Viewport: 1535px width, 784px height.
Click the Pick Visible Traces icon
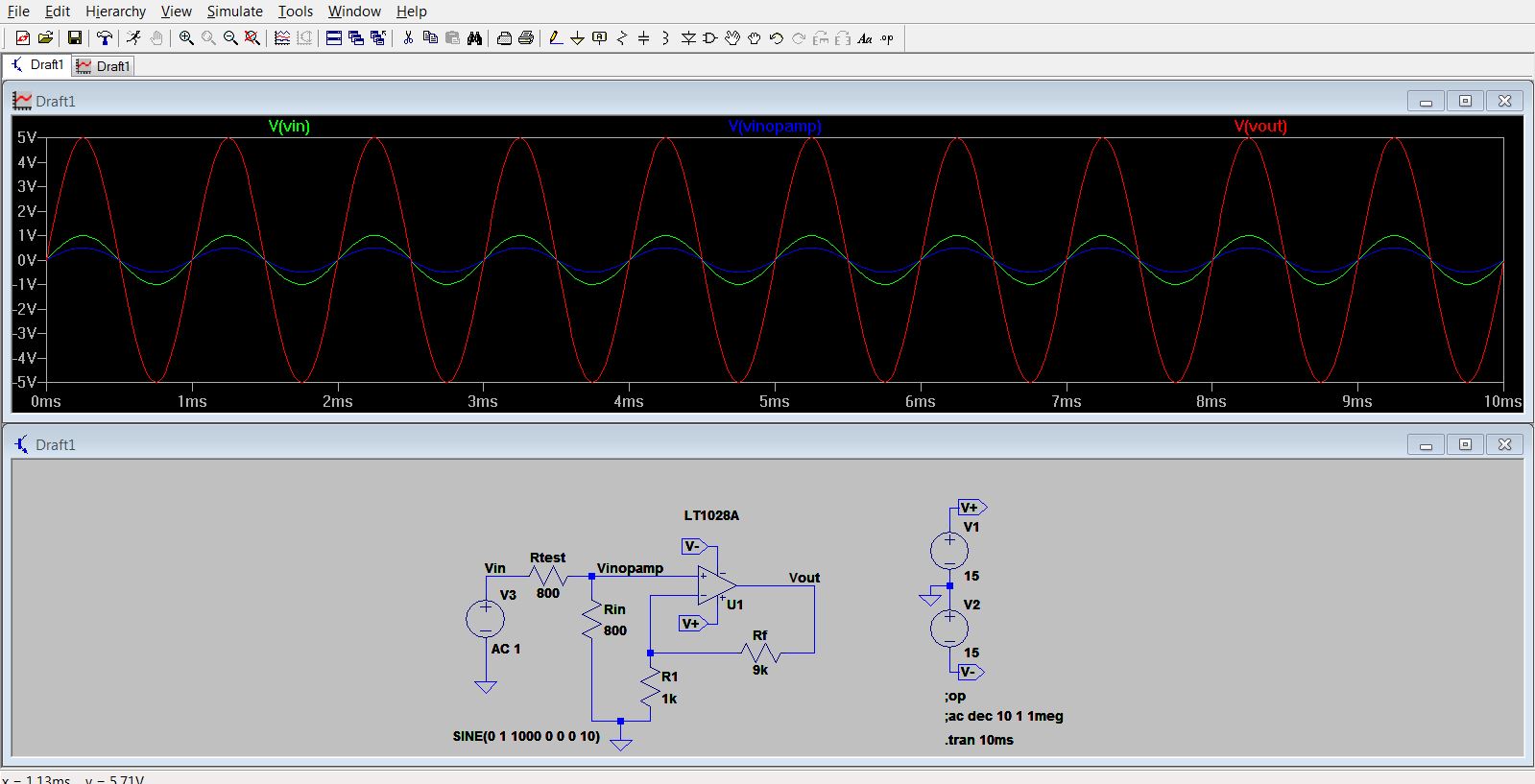[282, 38]
